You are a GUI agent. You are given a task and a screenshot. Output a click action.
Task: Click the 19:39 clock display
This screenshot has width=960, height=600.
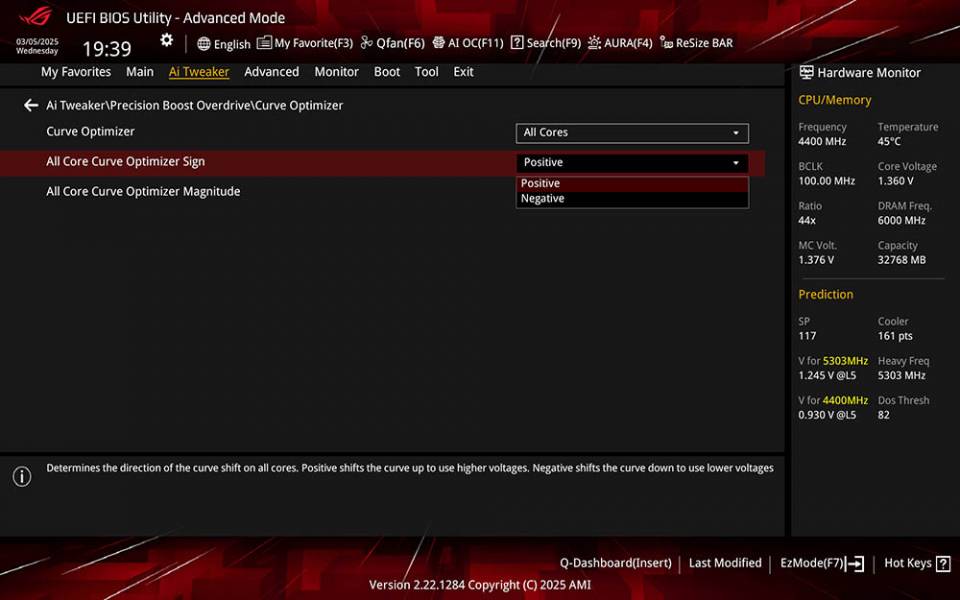[107, 48]
